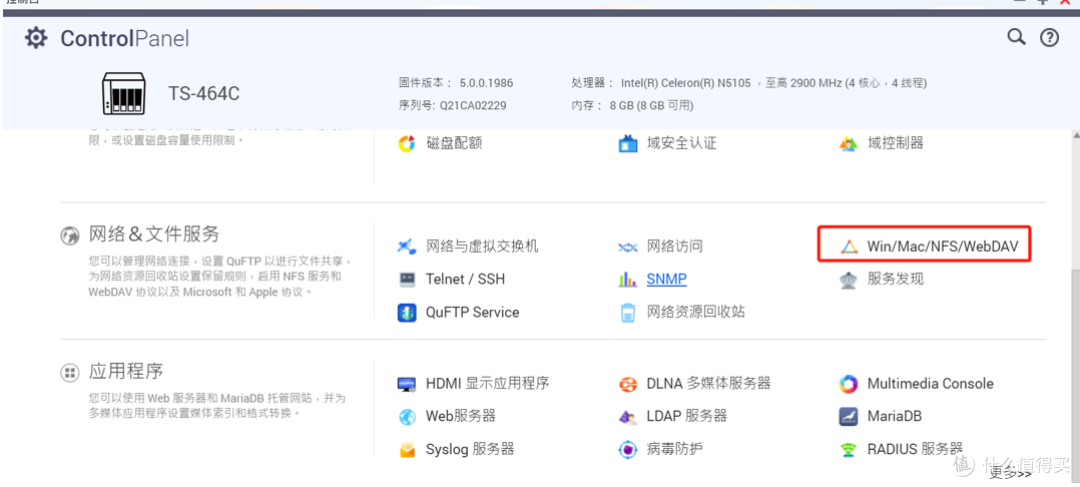Open 磁盘配额 disk quota icon

[x=407, y=144]
